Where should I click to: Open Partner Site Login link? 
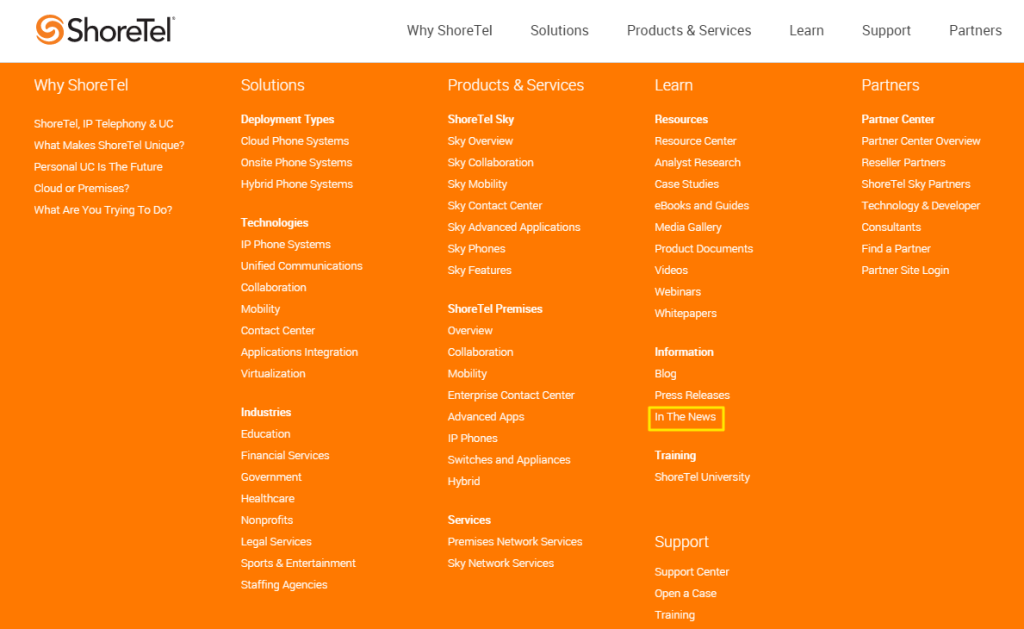point(905,270)
